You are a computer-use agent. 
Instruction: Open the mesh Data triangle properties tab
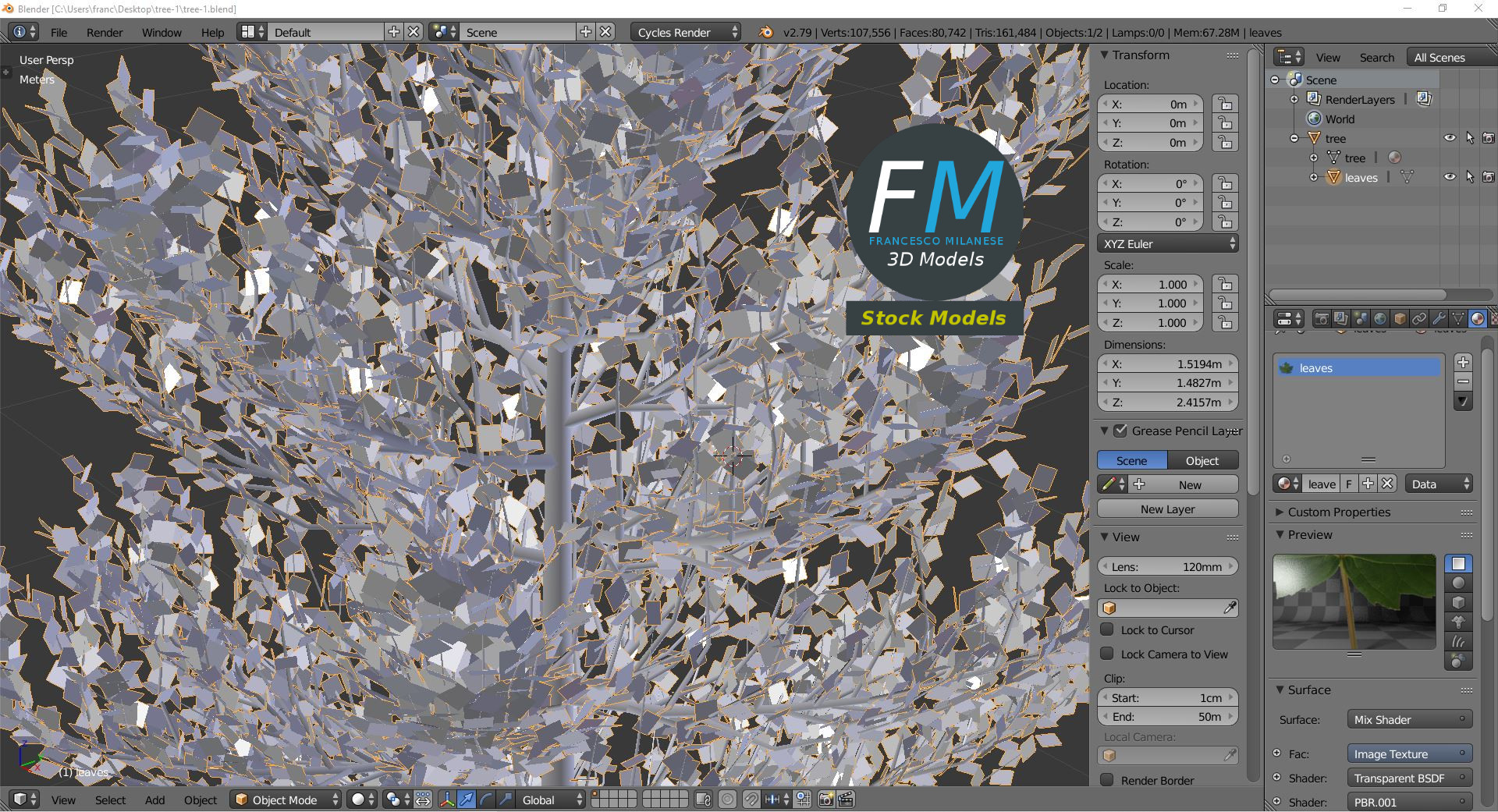pos(1458,318)
